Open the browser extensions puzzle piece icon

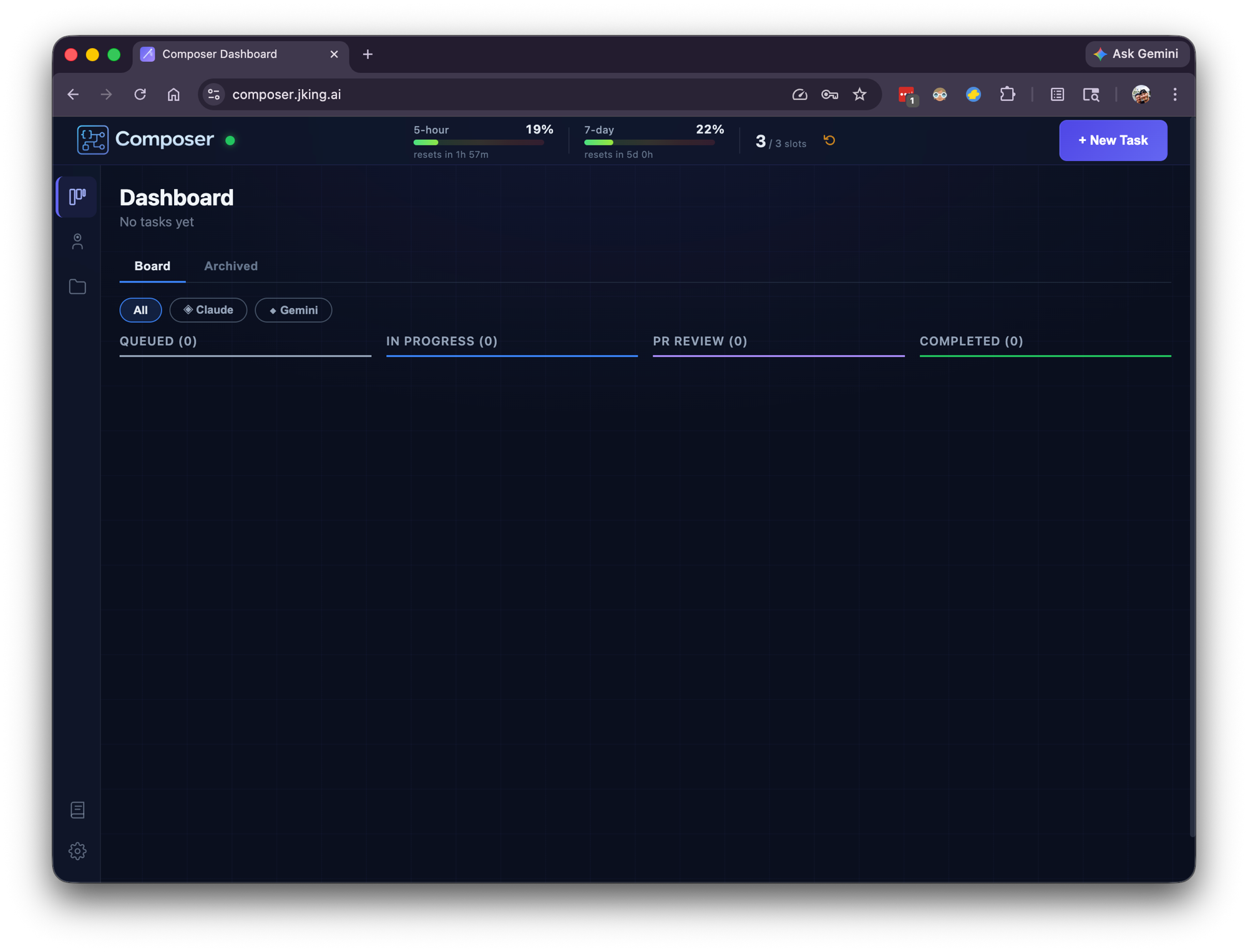click(1007, 94)
